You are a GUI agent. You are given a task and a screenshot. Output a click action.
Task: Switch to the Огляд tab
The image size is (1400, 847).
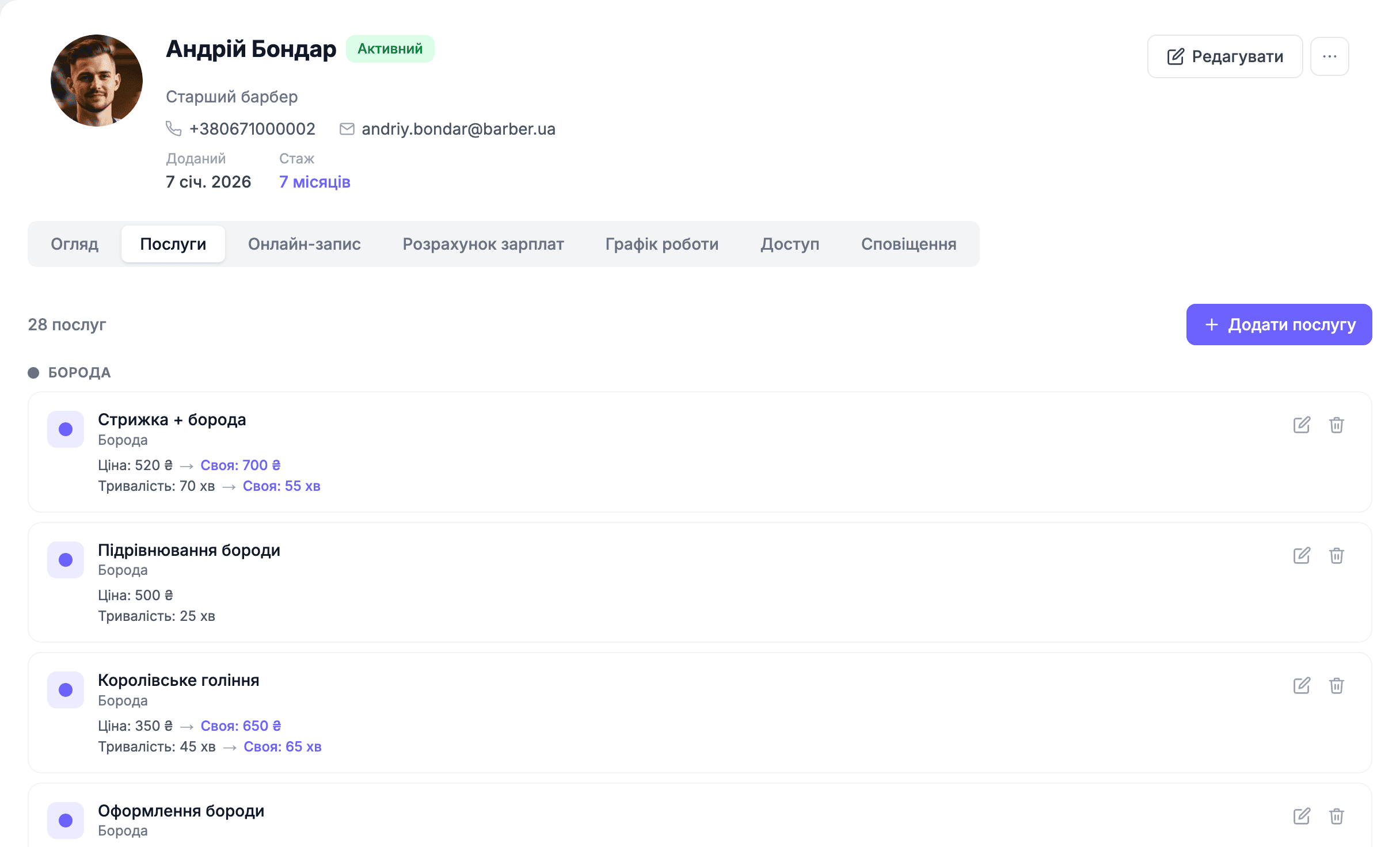point(75,244)
